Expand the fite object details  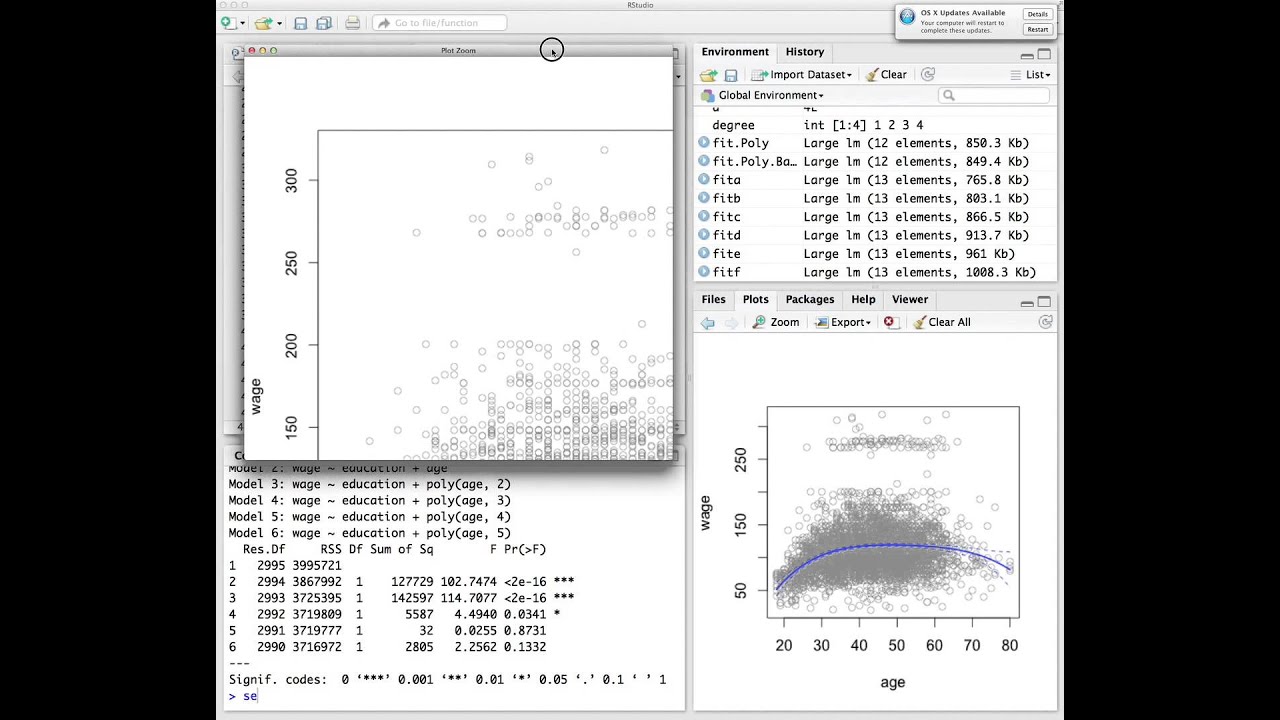coord(704,254)
